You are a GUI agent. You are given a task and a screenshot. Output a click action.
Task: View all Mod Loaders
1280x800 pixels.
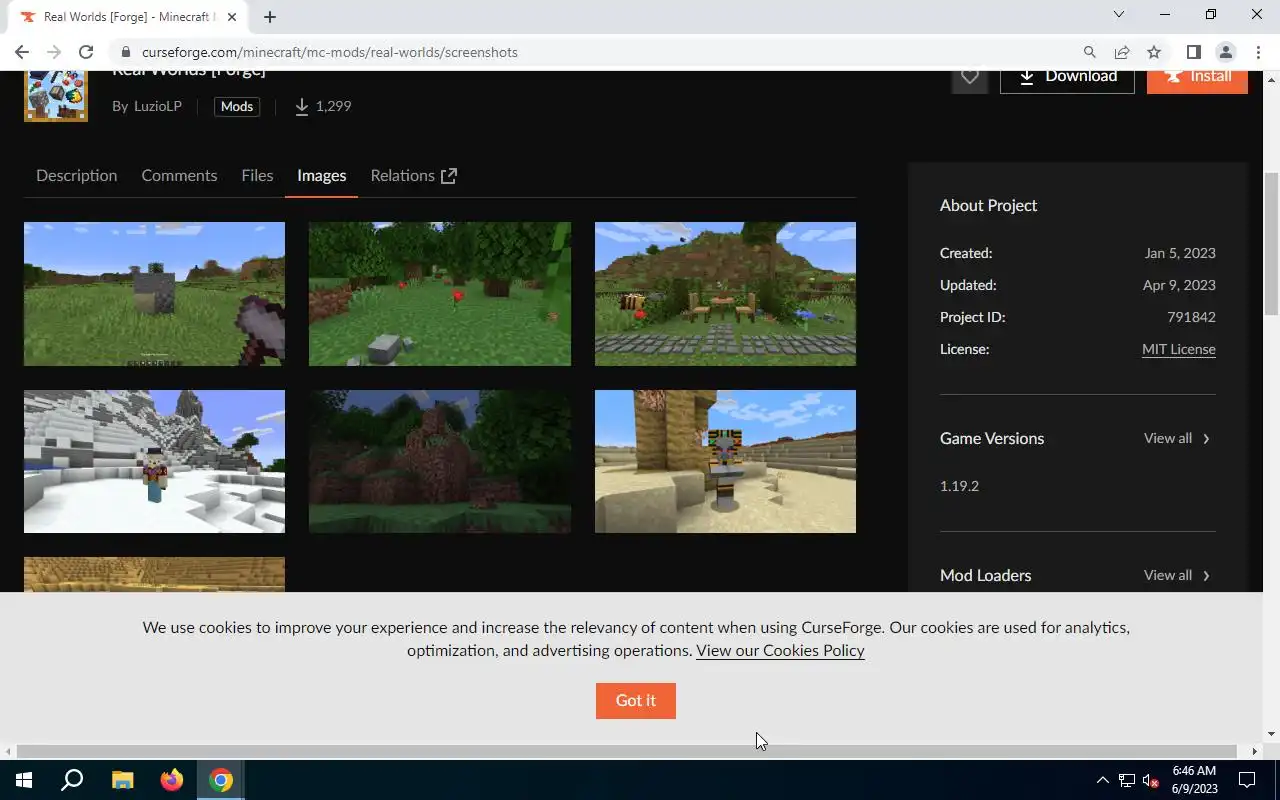(x=1177, y=575)
